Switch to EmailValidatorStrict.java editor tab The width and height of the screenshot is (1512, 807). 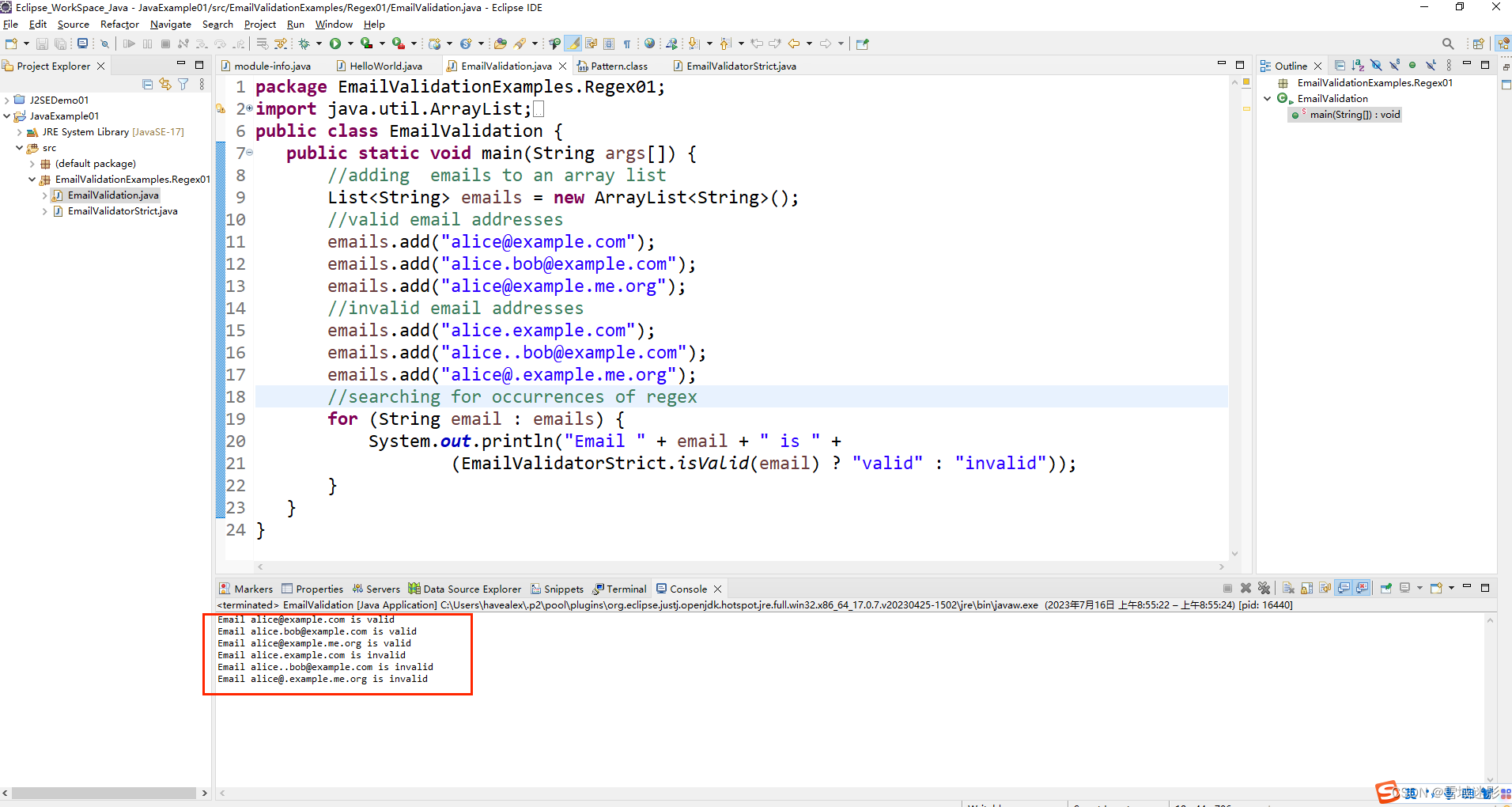point(735,66)
